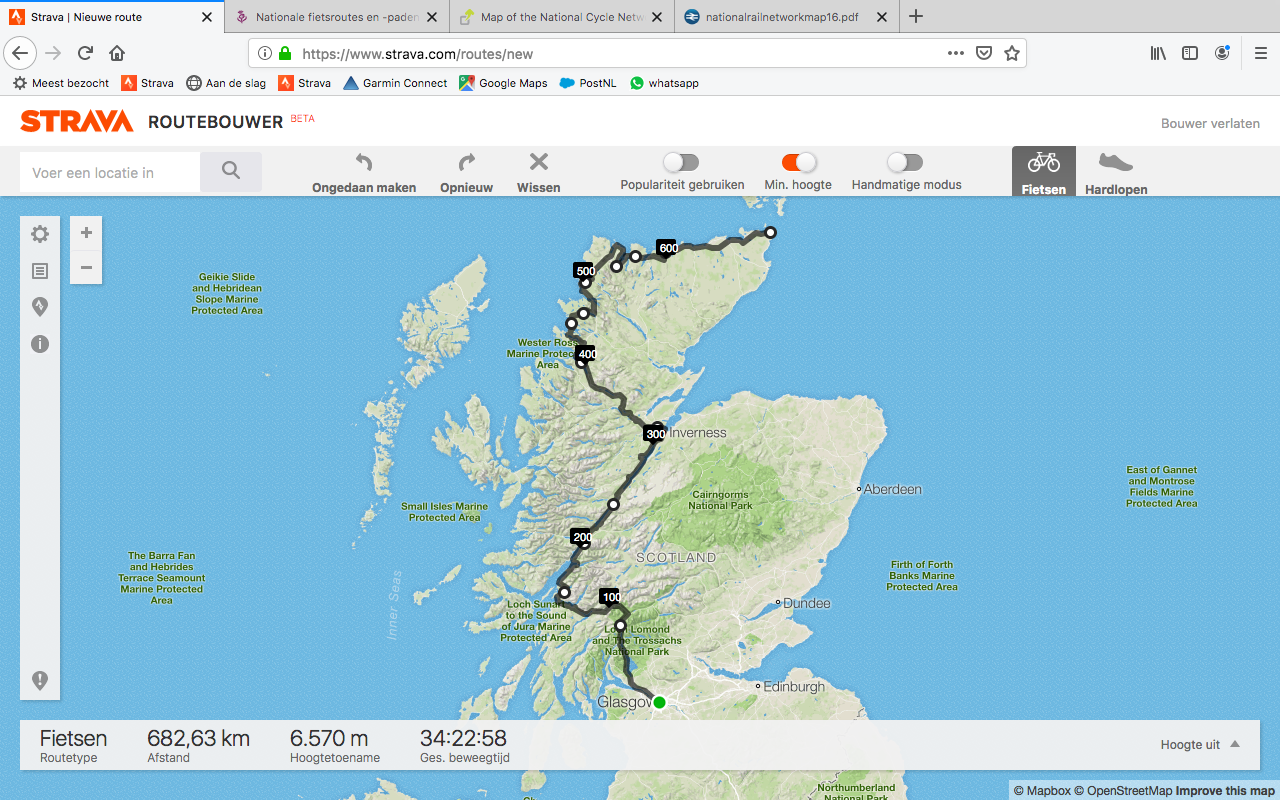Zoom out on the map
The height and width of the screenshot is (800, 1280).
pyautogui.click(x=86, y=267)
